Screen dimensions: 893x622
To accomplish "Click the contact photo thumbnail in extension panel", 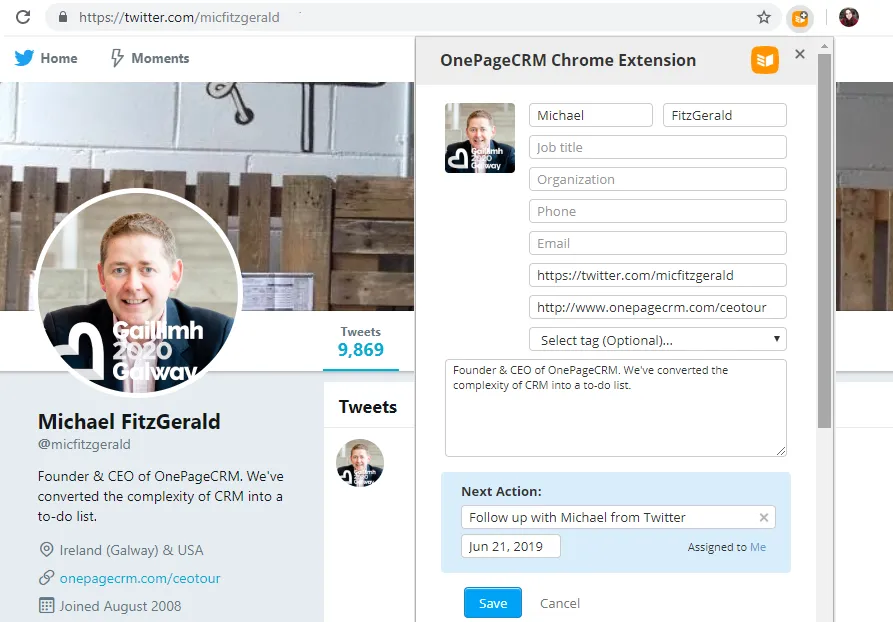I will [x=480, y=138].
